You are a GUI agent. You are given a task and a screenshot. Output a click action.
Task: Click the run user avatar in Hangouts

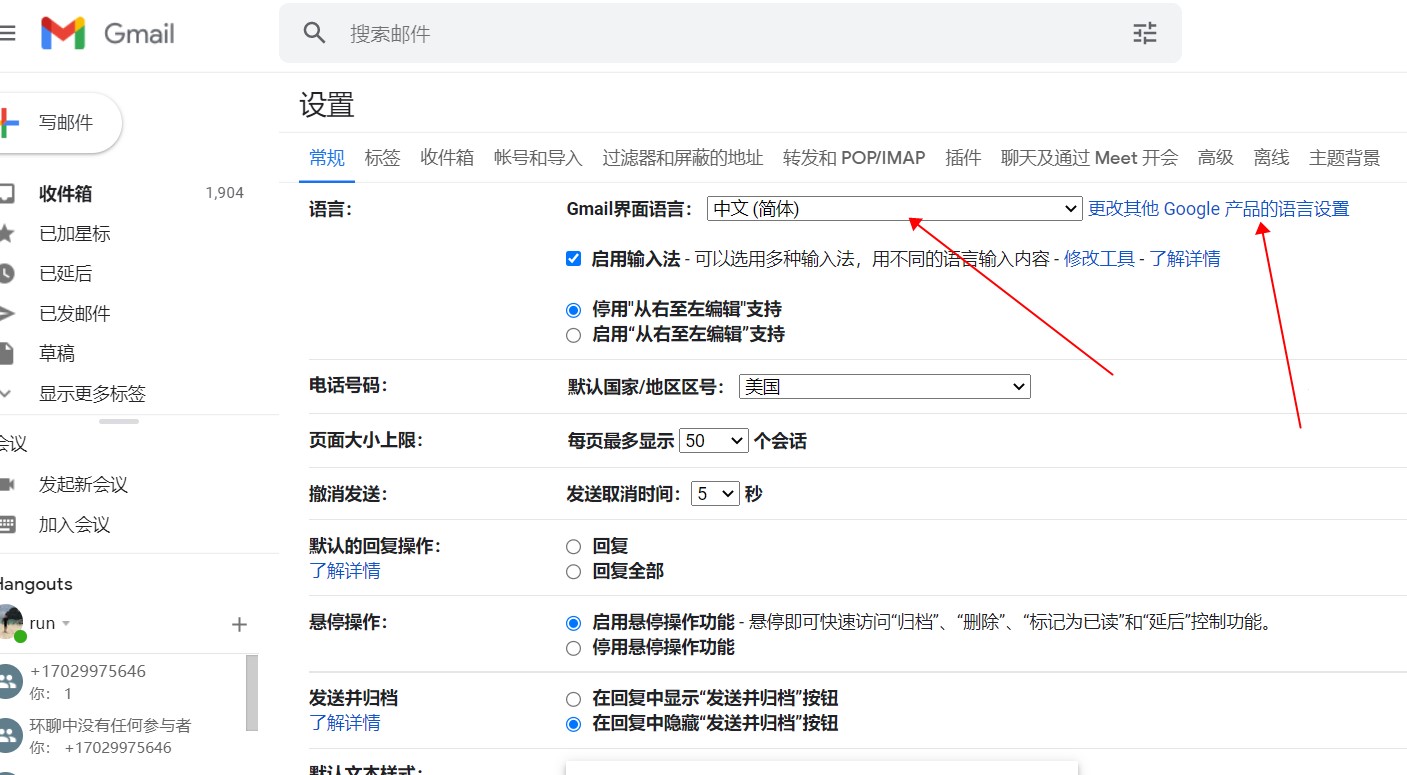(x=10, y=622)
